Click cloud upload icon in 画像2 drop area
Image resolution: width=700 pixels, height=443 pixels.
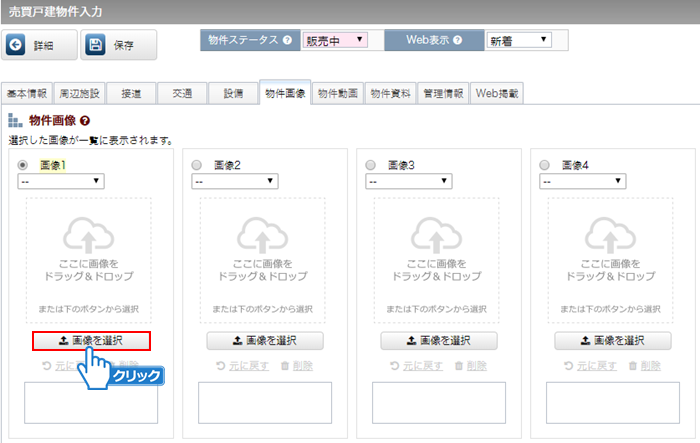[x=264, y=235]
